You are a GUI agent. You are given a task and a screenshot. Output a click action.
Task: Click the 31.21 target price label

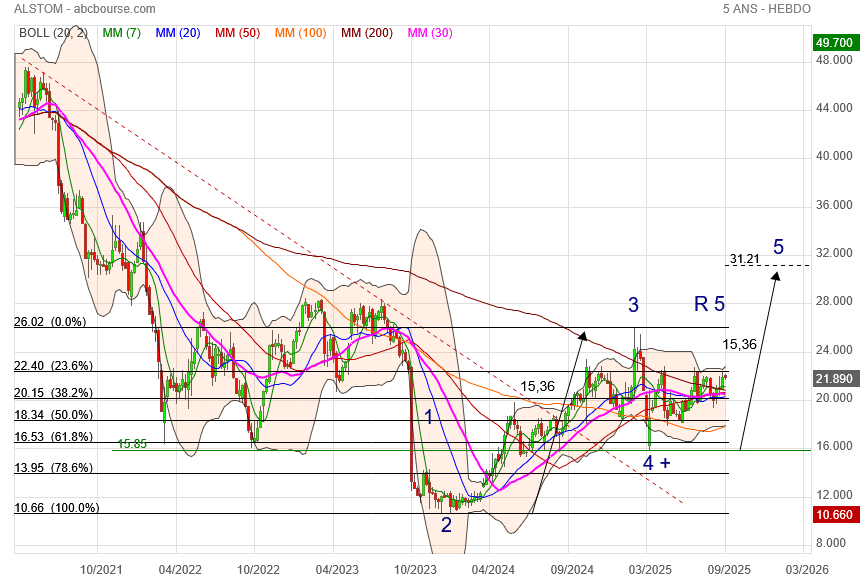pos(745,258)
